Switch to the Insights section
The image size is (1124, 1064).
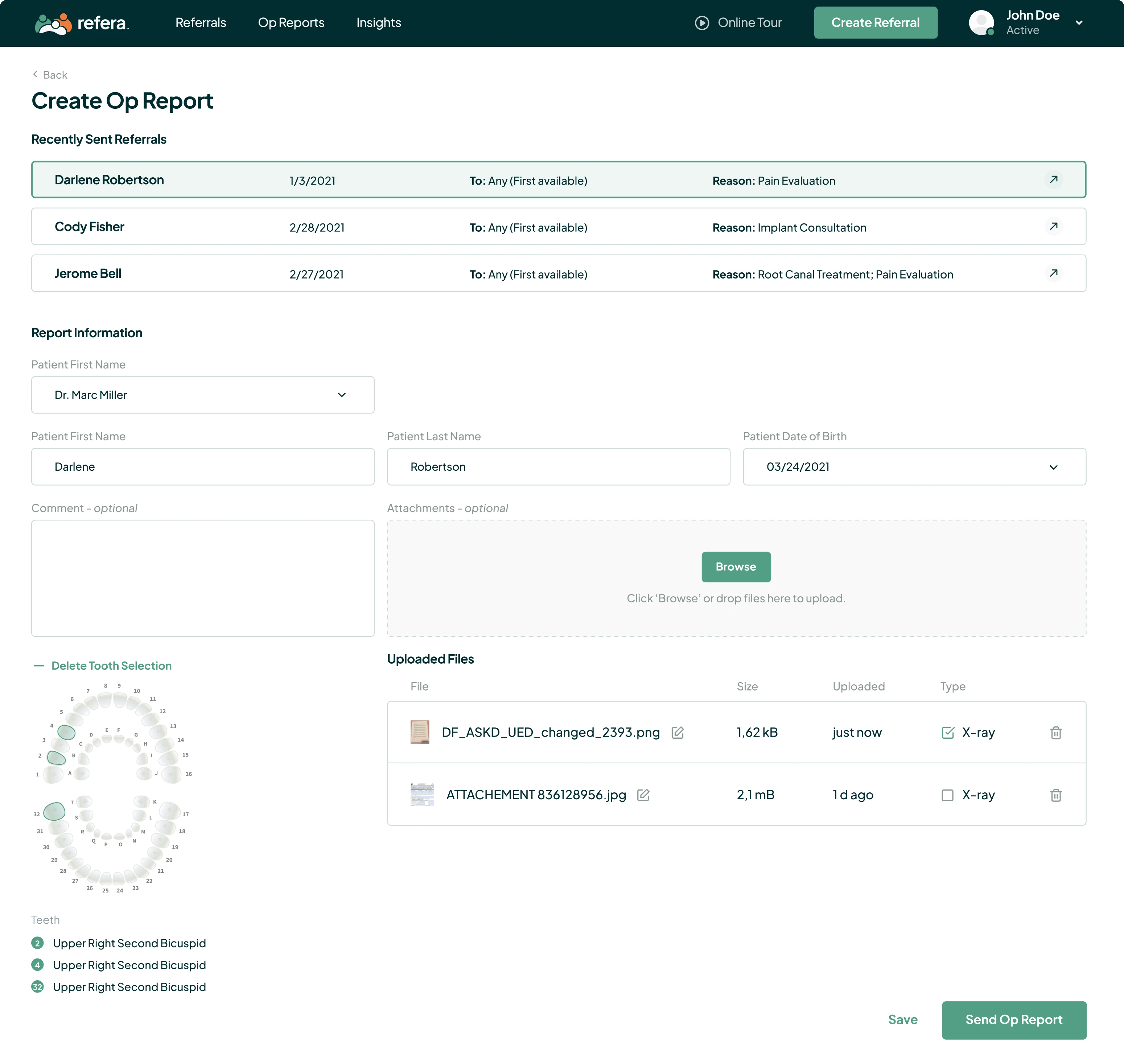click(x=378, y=23)
